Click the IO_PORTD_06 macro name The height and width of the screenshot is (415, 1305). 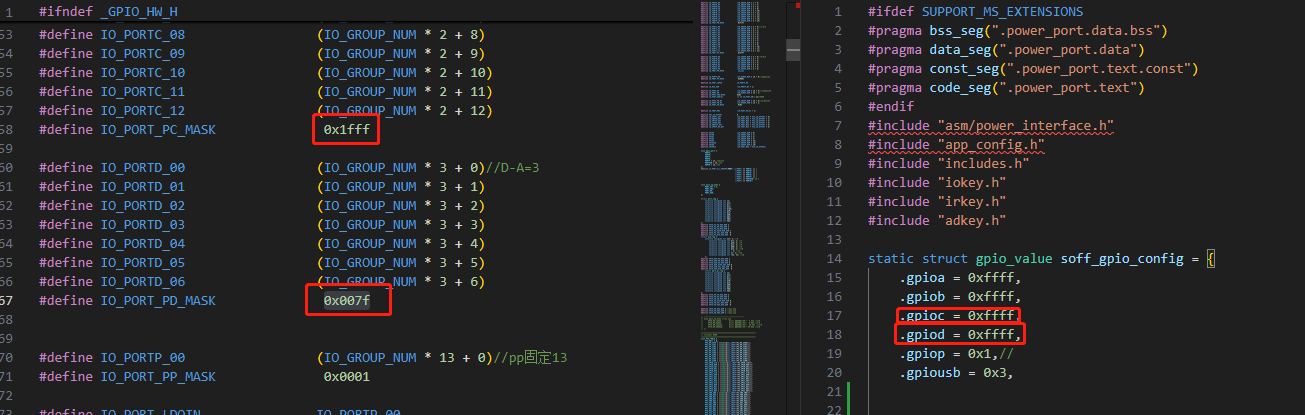(x=143, y=282)
